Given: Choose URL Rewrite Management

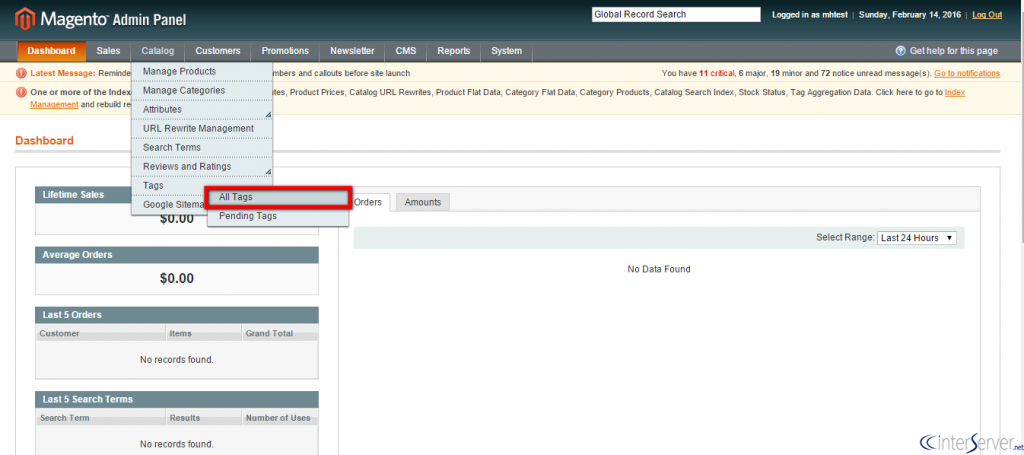Looking at the screenshot, I should click(202, 129).
